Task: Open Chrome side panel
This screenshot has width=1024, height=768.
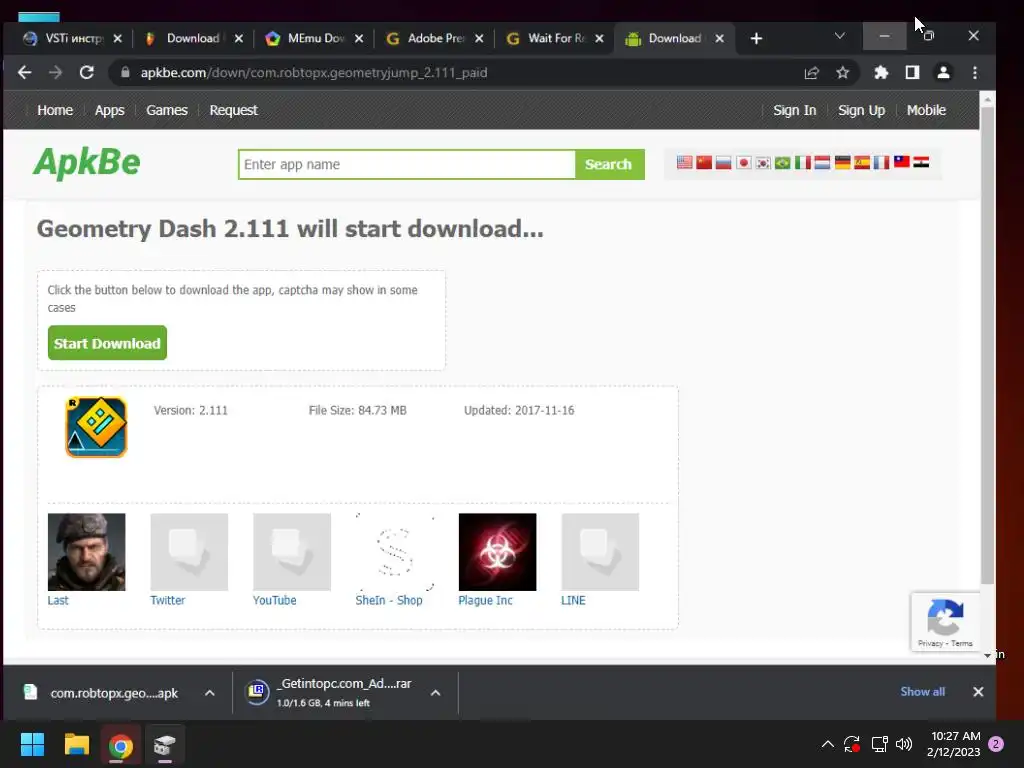Action: click(x=912, y=72)
